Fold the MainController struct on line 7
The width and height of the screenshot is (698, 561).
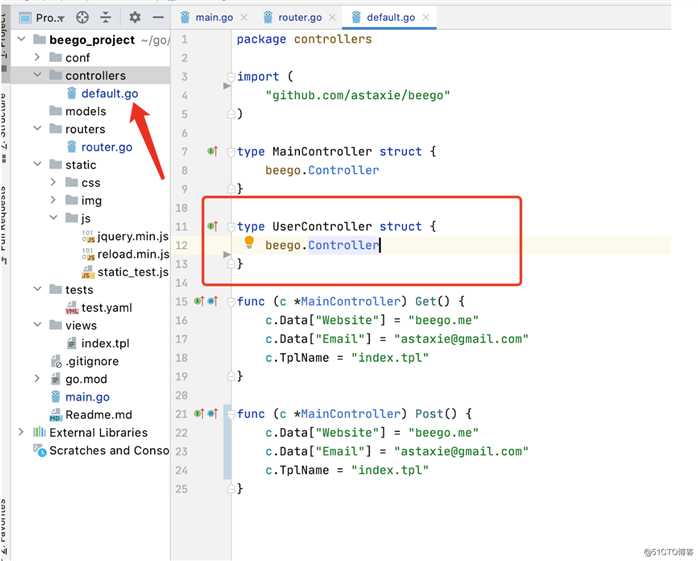point(231,152)
